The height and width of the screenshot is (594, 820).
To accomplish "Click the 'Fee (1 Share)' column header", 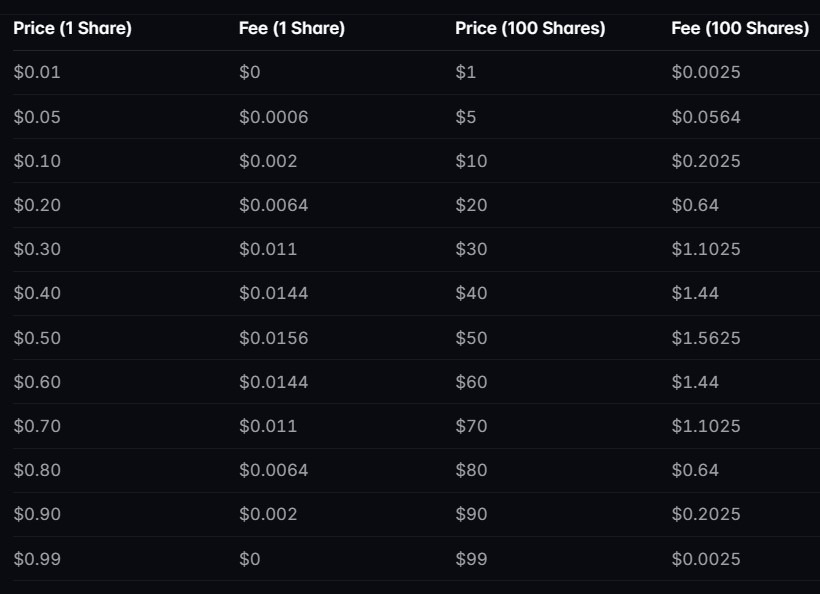I will point(291,28).
